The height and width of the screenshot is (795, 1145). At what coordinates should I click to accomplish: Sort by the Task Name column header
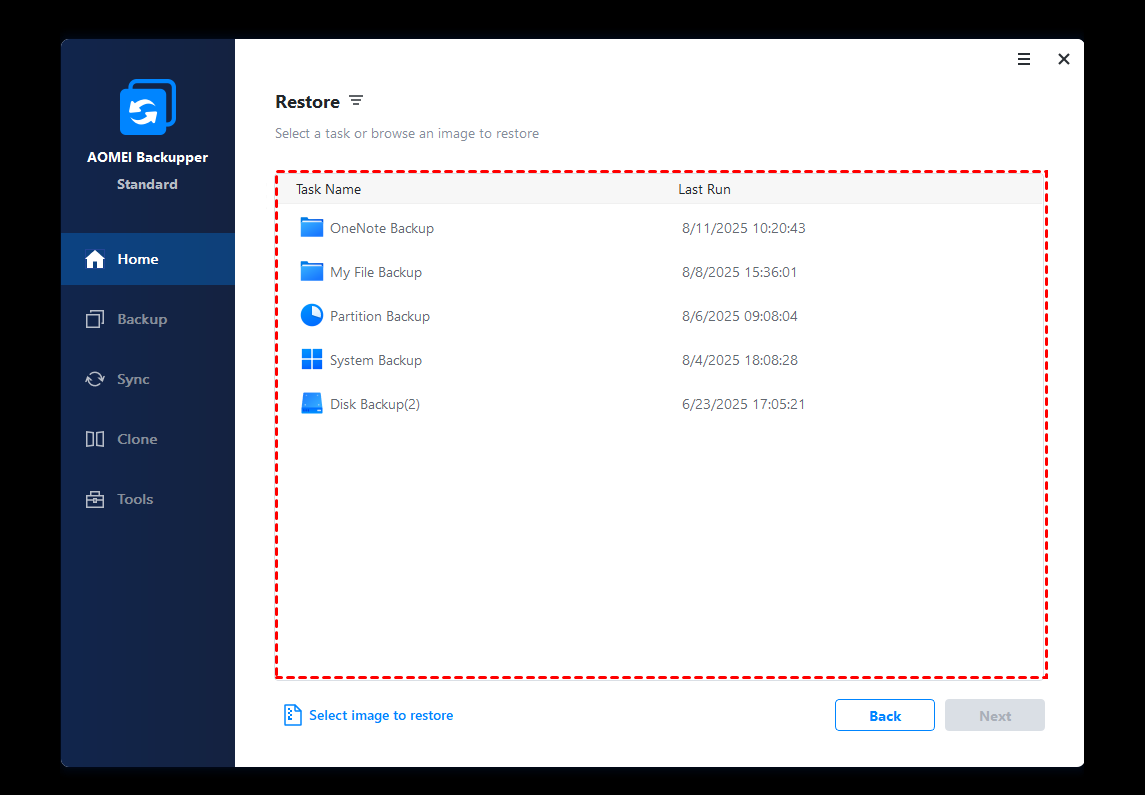click(x=329, y=189)
